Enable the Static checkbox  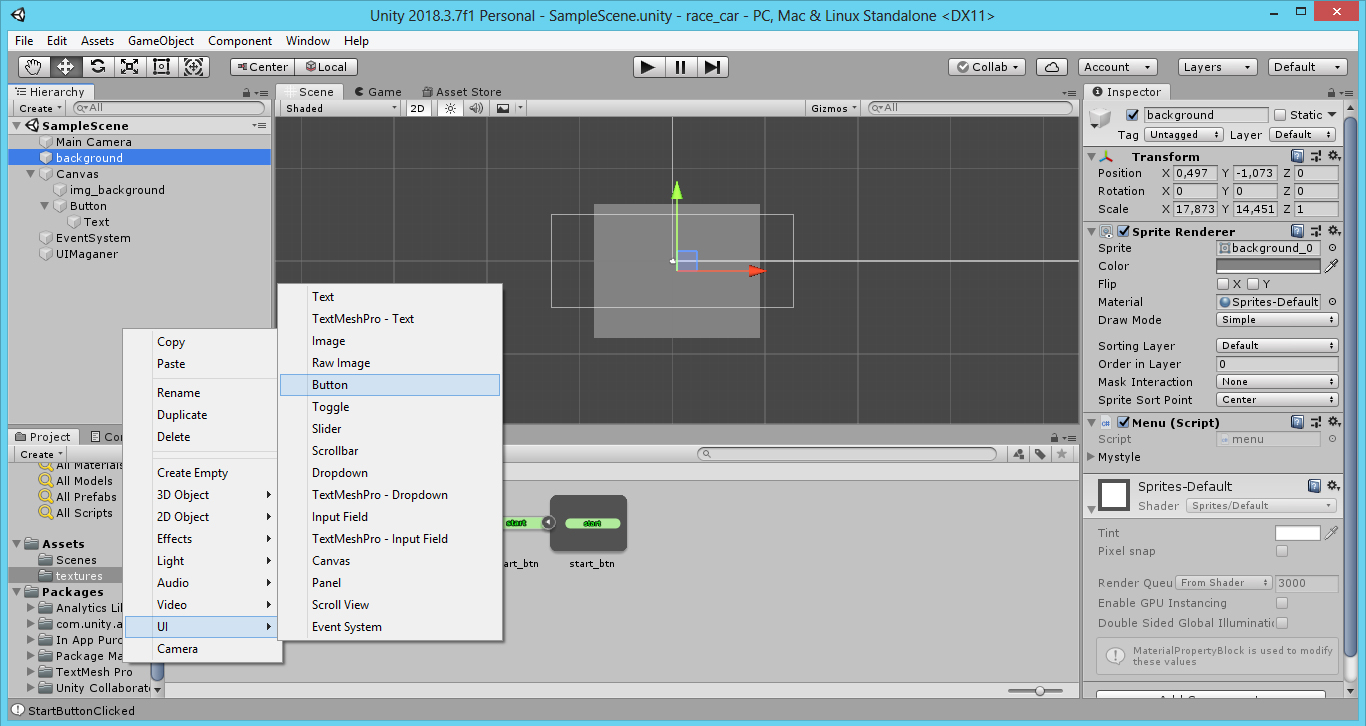1280,115
